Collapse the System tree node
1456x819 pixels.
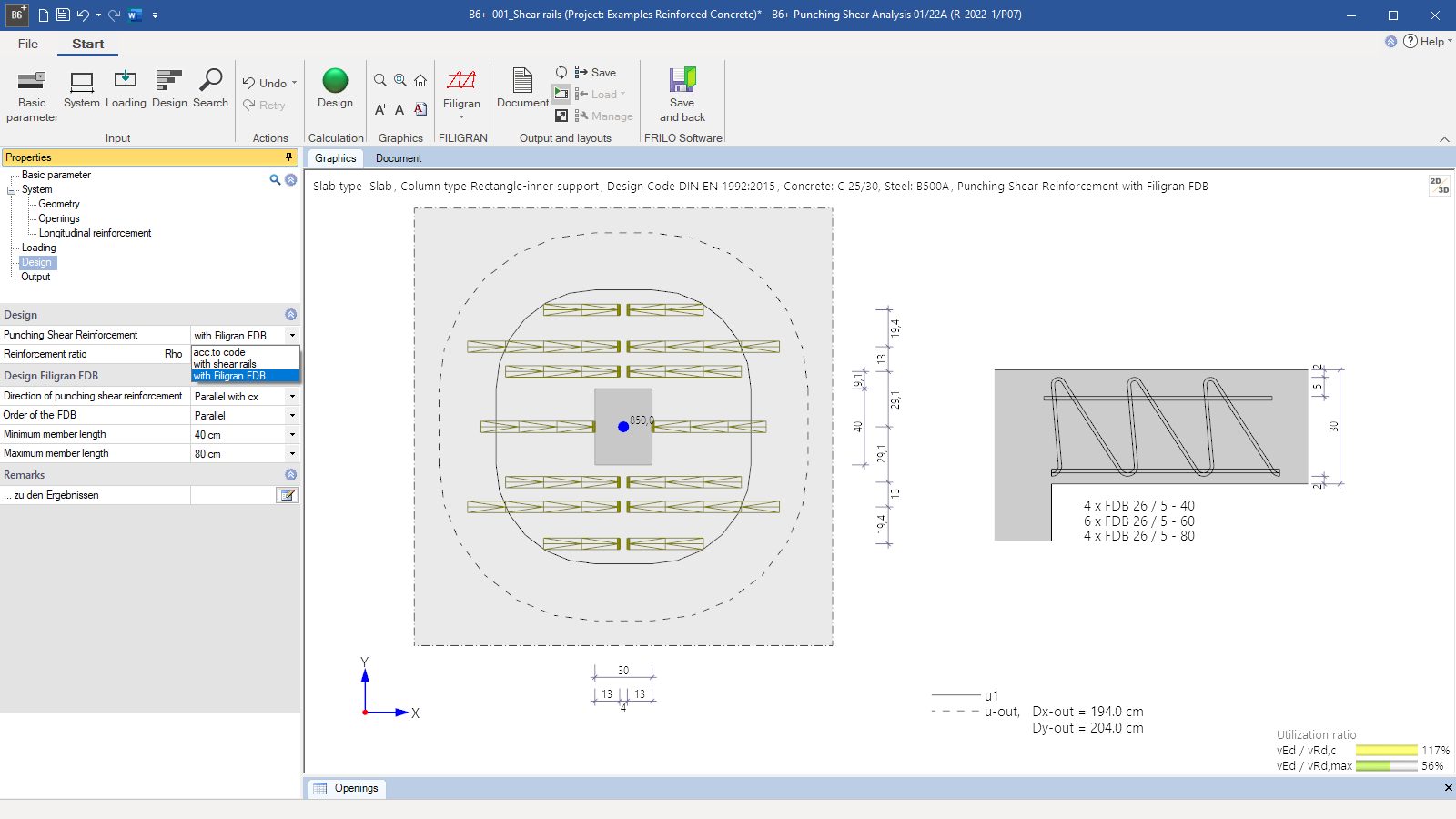[12, 190]
